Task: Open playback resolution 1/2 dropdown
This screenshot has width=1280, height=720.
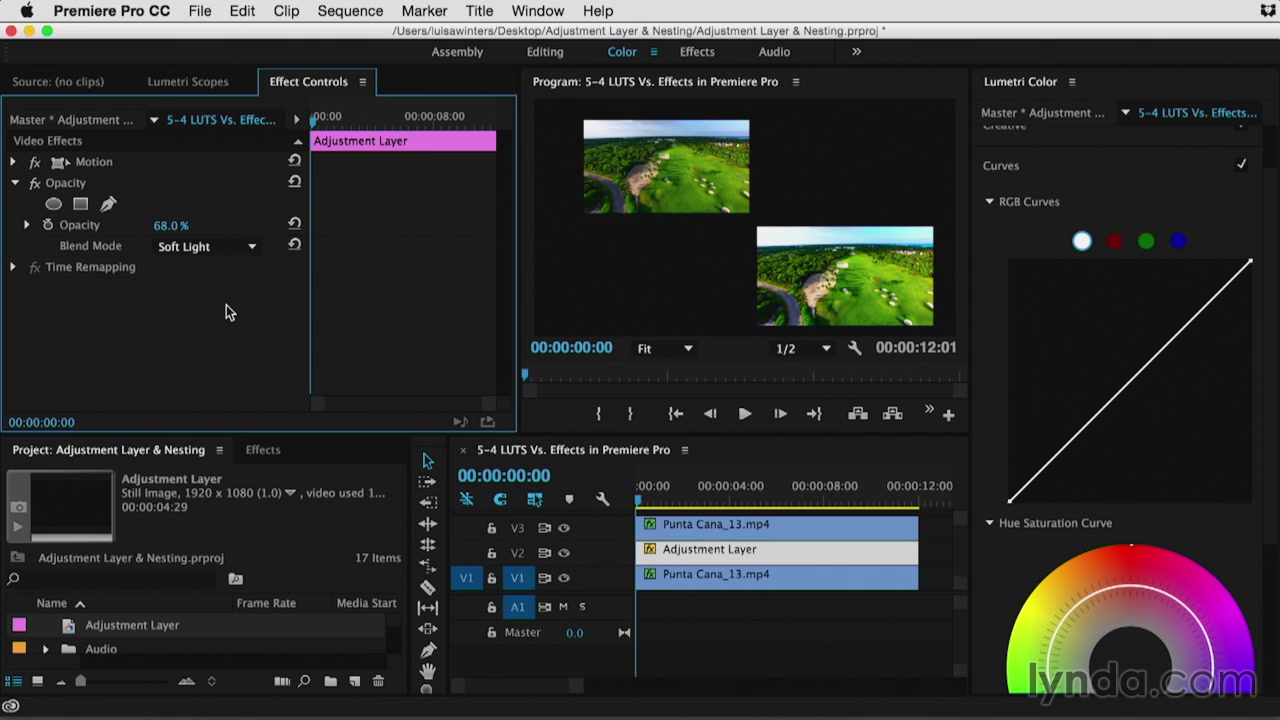Action: pos(803,348)
